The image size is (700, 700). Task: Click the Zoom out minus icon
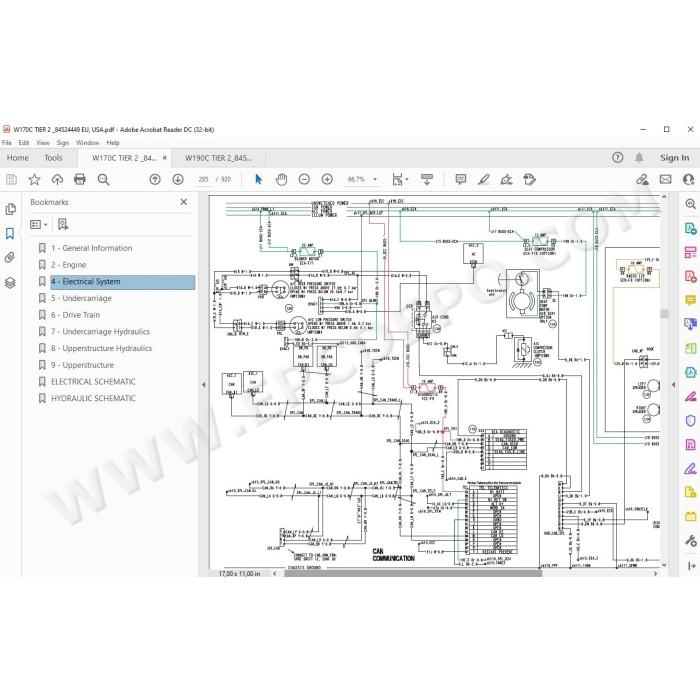click(304, 179)
